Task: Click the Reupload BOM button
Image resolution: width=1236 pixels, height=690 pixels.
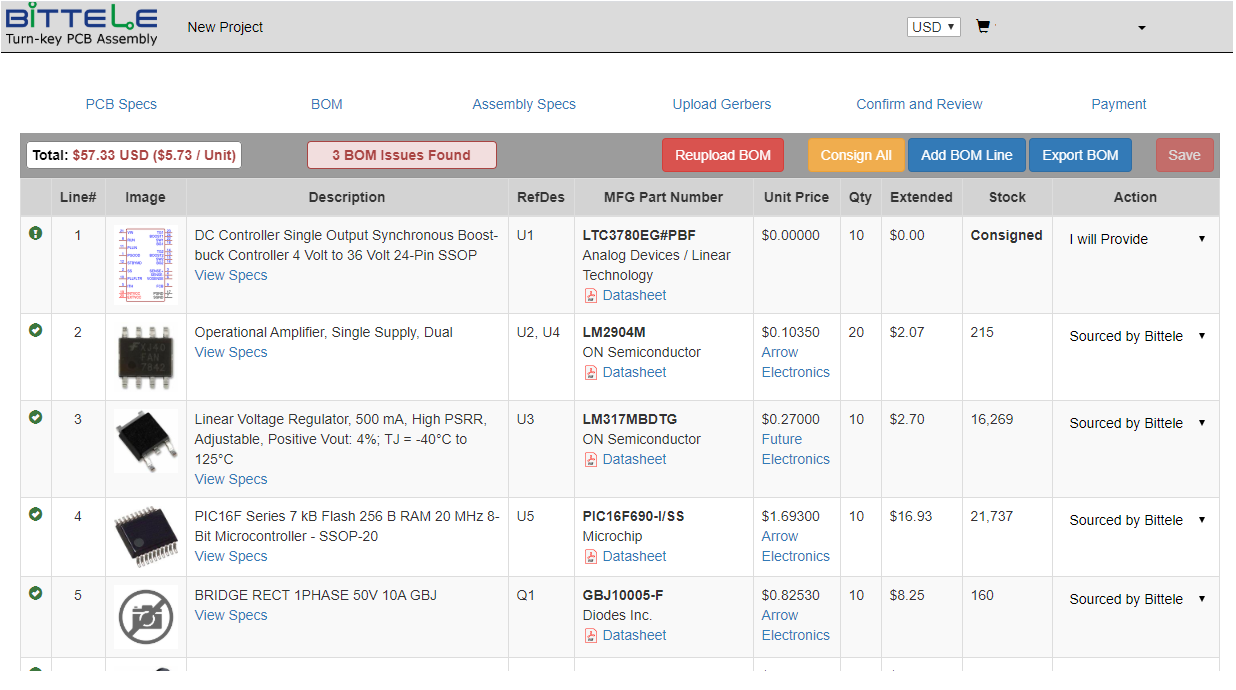Action: 723,155
